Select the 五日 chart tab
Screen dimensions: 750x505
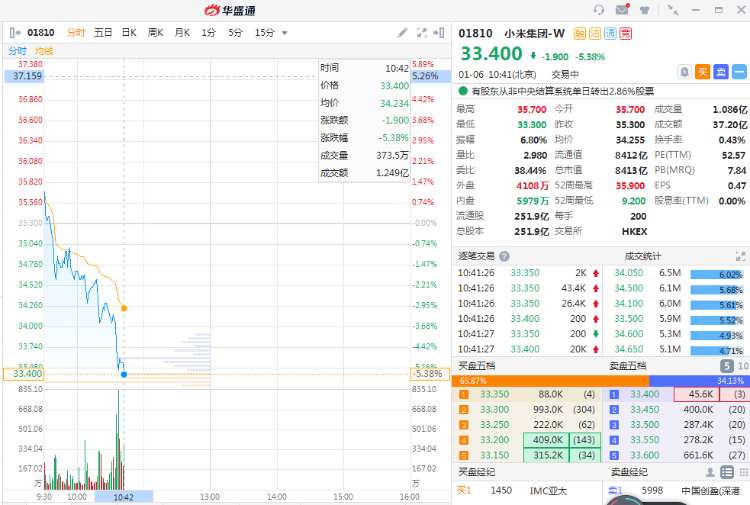[x=103, y=33]
